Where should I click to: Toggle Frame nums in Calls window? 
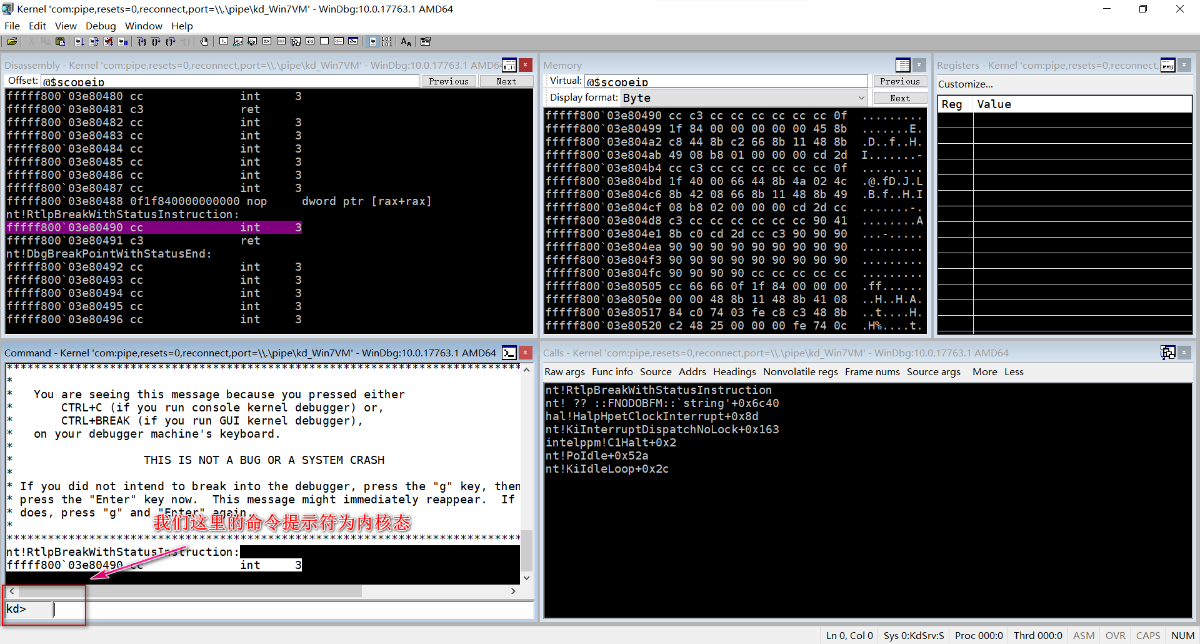click(x=872, y=372)
